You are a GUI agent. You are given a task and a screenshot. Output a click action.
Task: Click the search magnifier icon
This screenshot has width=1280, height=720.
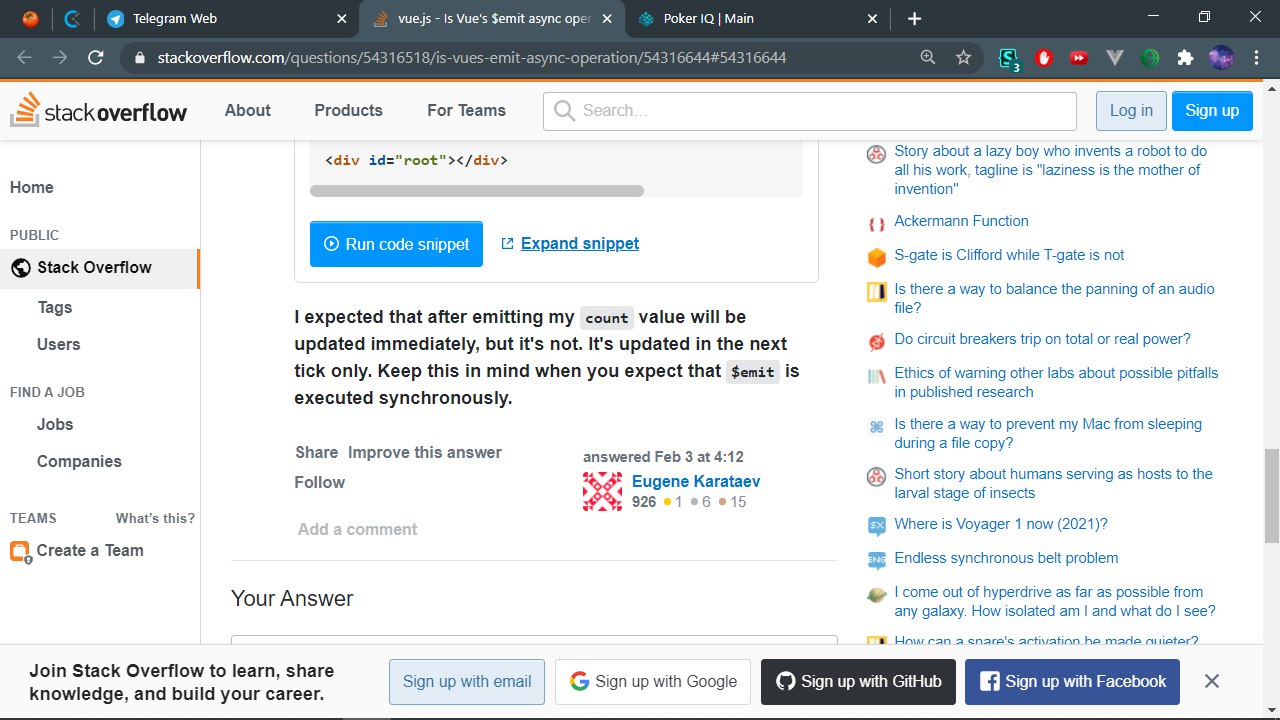point(564,110)
